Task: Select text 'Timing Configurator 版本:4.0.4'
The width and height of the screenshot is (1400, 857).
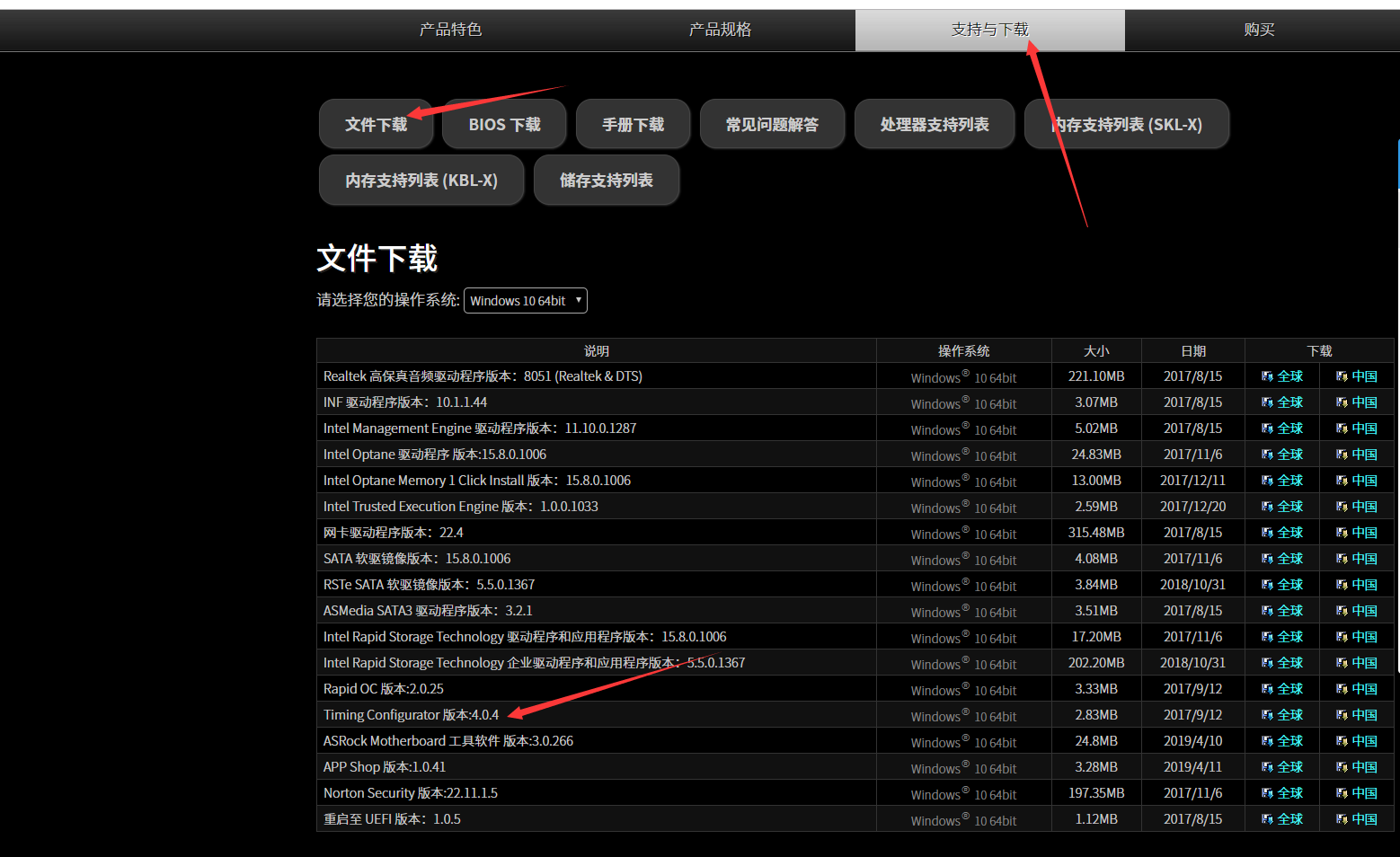Action: pyautogui.click(x=411, y=715)
